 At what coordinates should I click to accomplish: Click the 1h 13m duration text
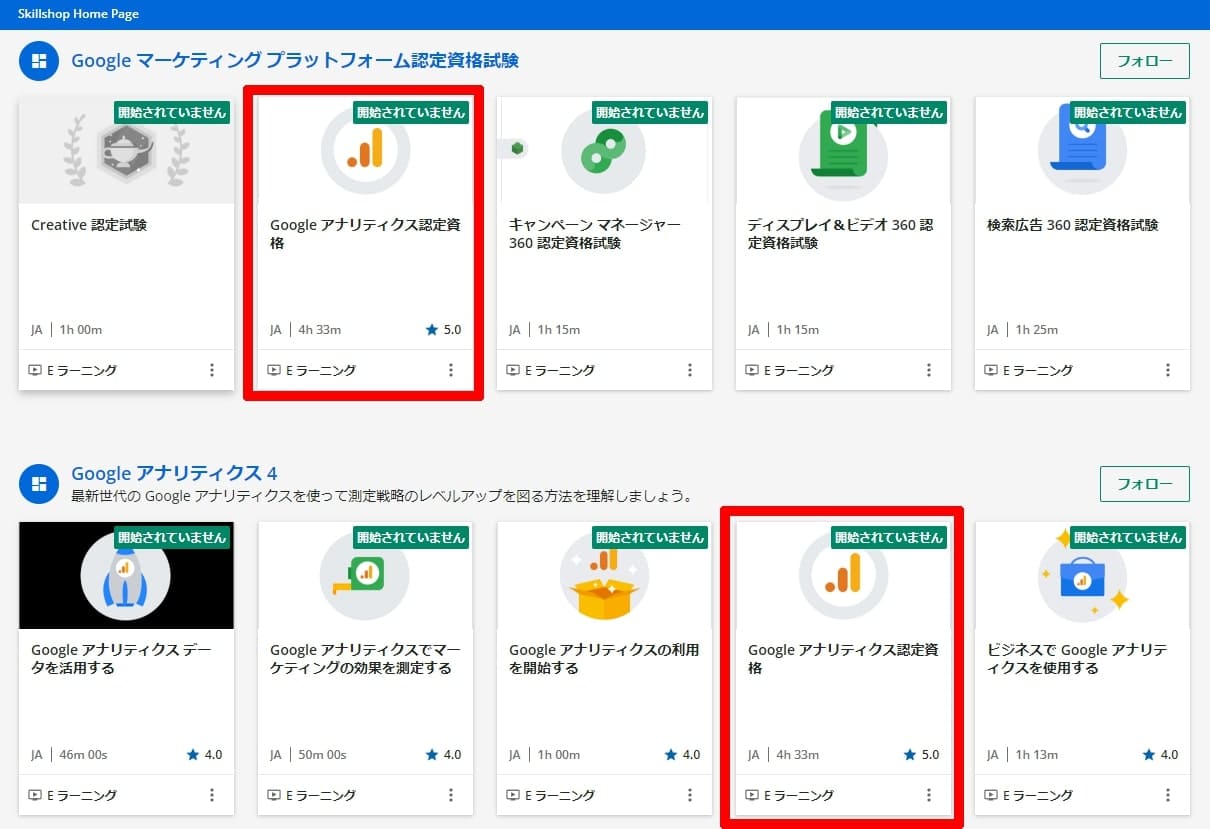tap(1037, 755)
